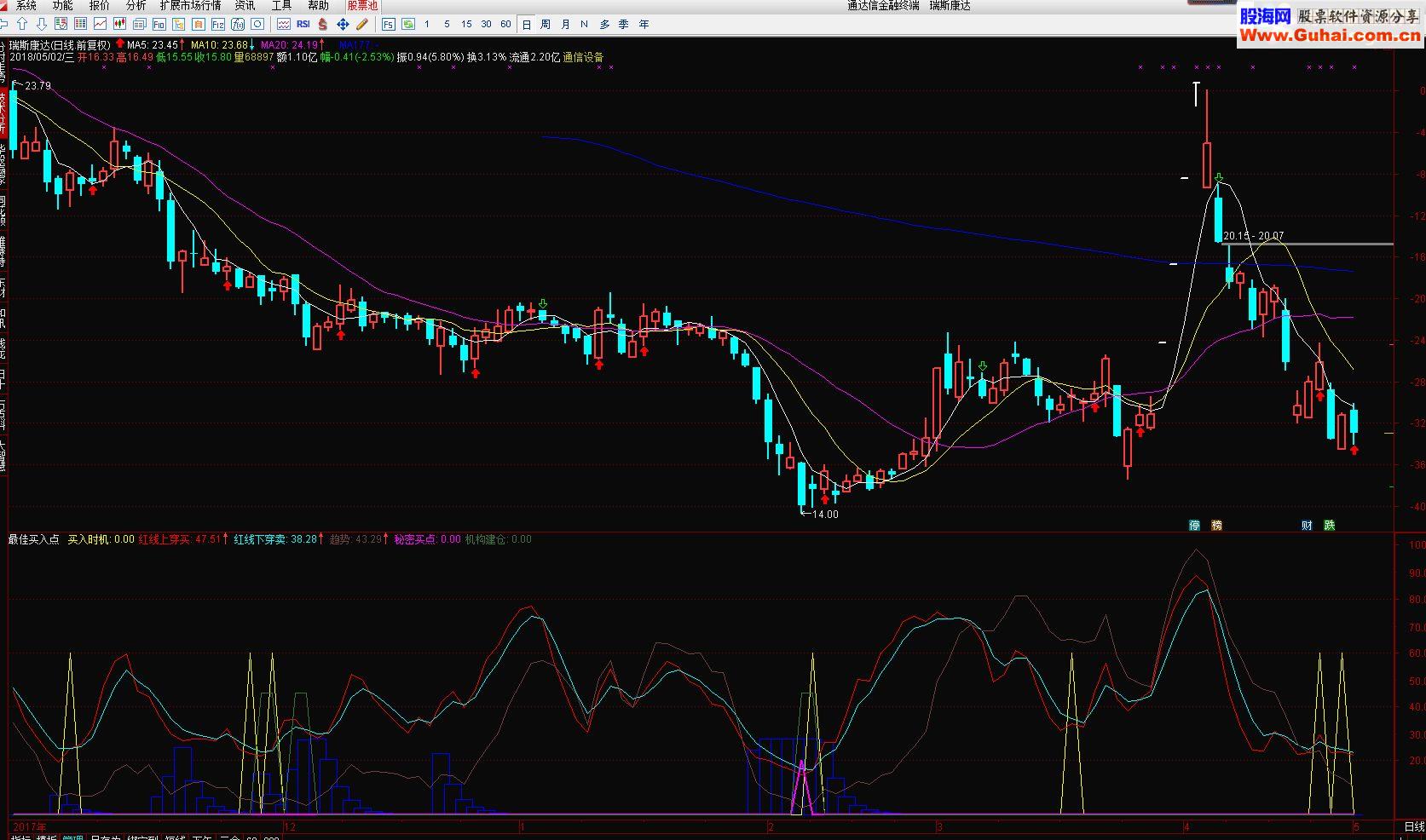Open the F10 company info icon

pyautogui.click(x=159, y=25)
